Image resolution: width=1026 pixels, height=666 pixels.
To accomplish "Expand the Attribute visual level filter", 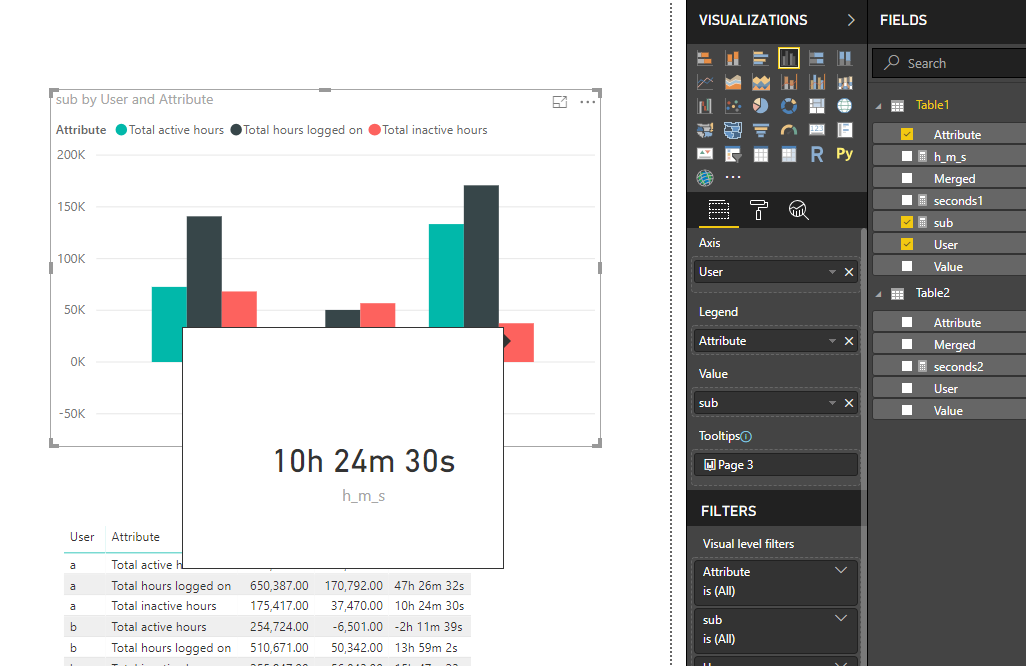I will 841,570.
